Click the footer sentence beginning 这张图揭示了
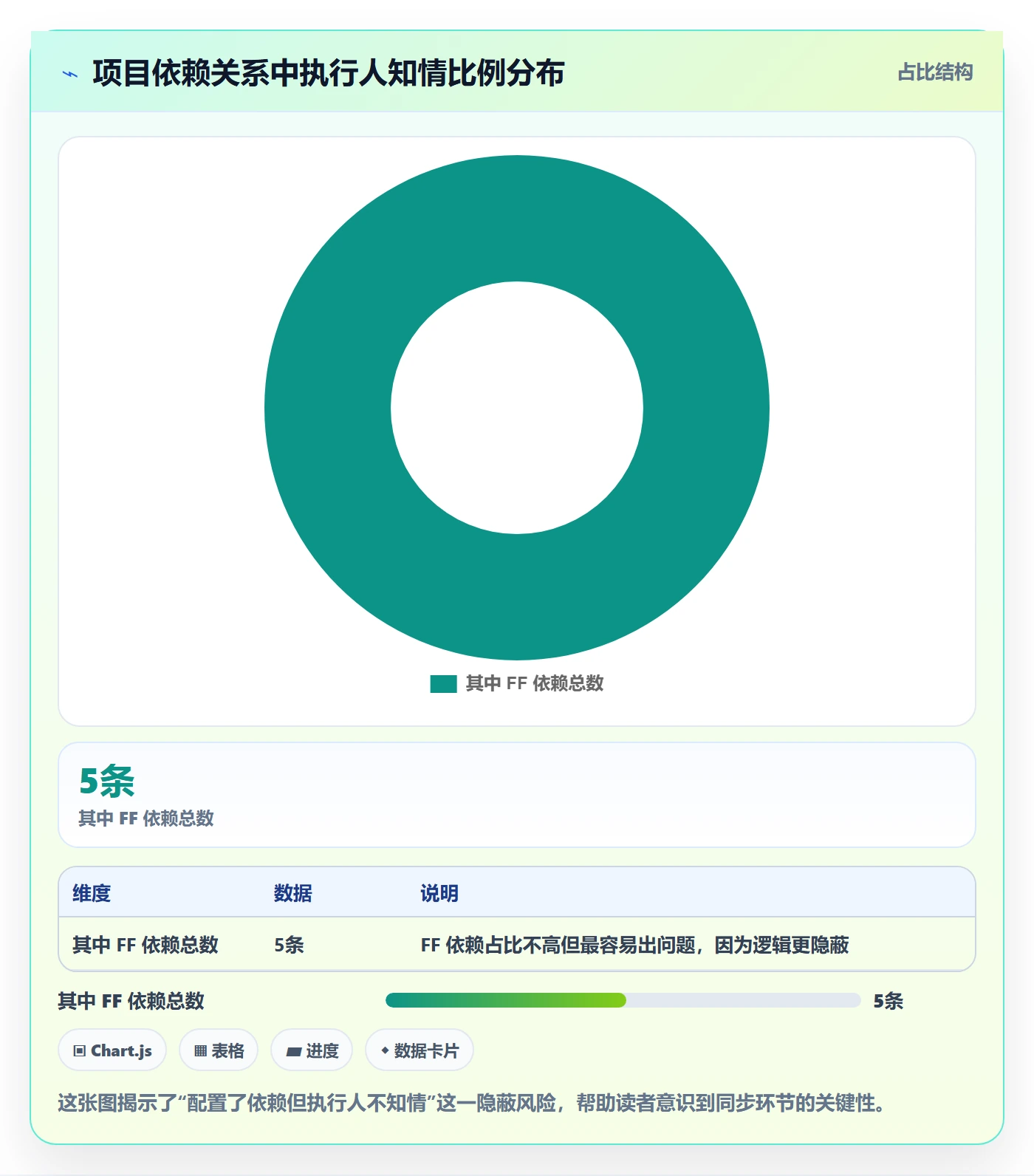The width and height of the screenshot is (1034, 1176). pos(472,1104)
